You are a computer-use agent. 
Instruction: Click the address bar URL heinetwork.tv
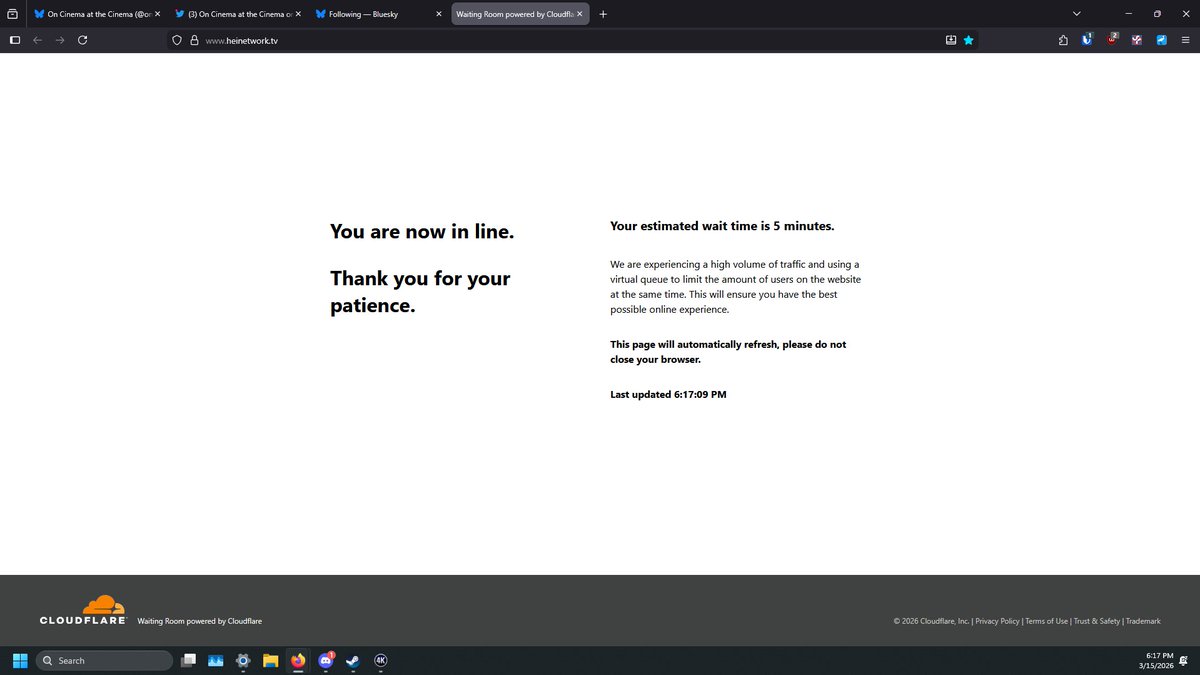click(241, 41)
